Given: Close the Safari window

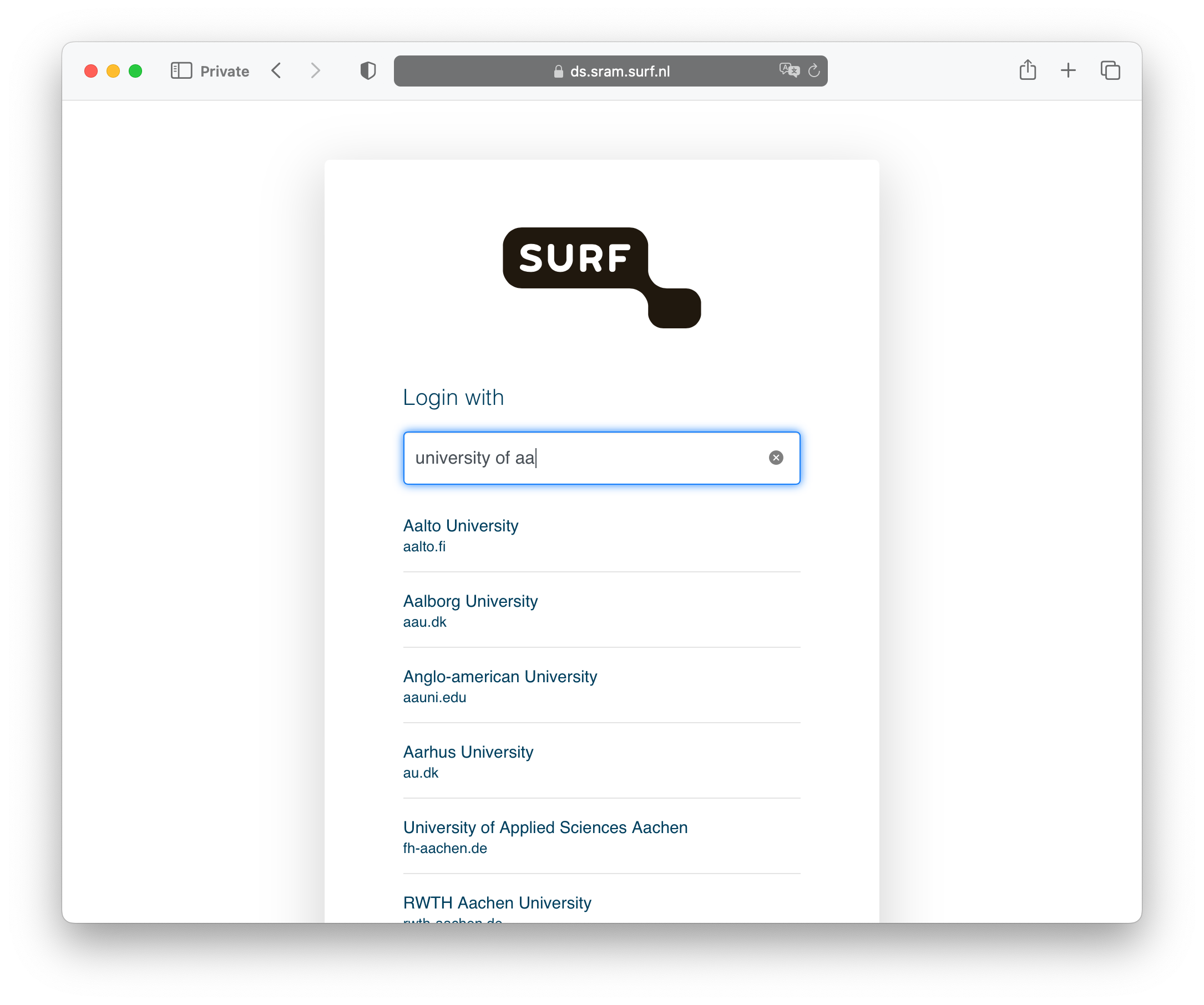Looking at the screenshot, I should (x=90, y=71).
